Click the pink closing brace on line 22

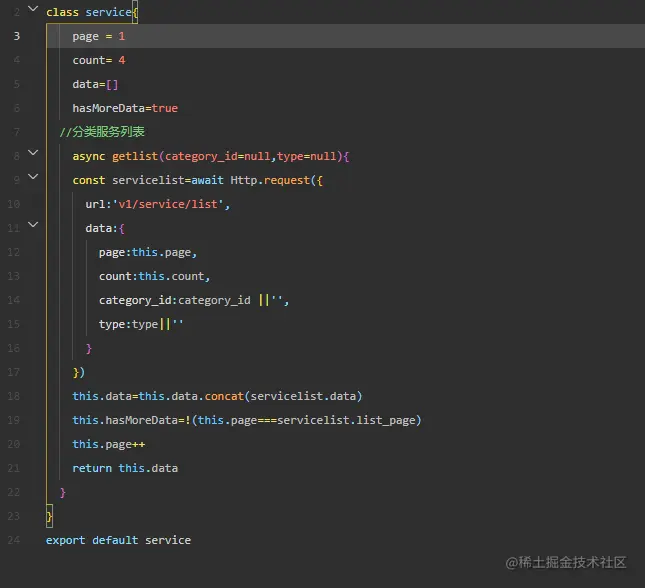point(63,493)
